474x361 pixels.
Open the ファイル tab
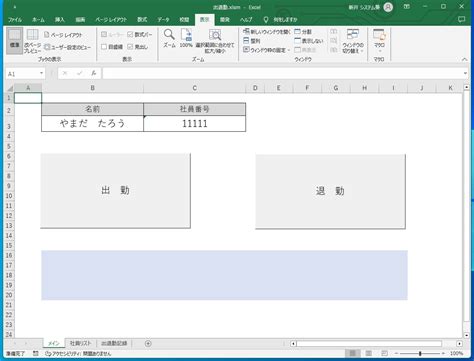(x=15, y=20)
